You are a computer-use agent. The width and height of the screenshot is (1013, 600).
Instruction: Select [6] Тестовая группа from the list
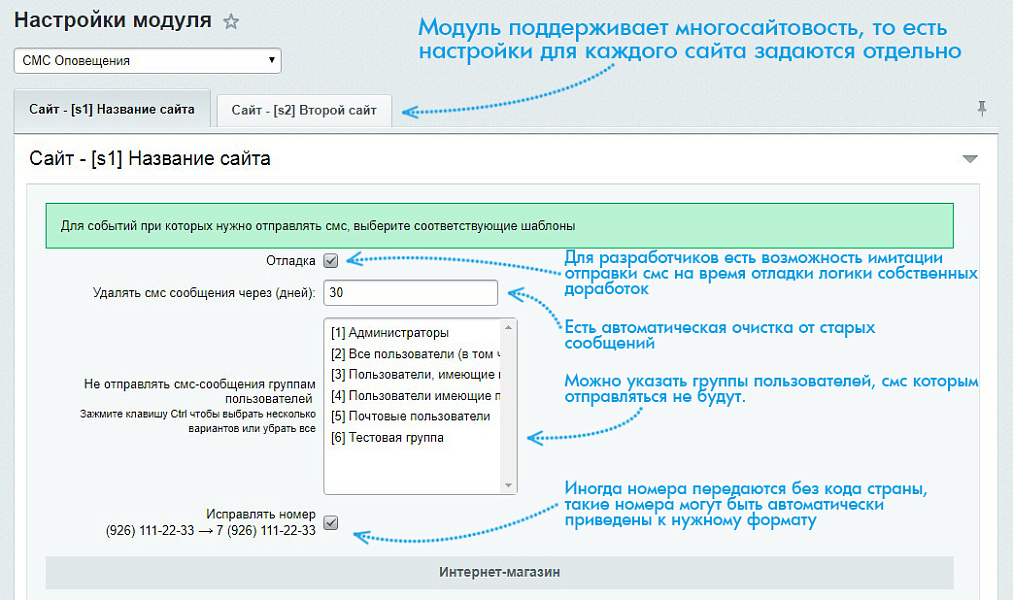click(400, 440)
